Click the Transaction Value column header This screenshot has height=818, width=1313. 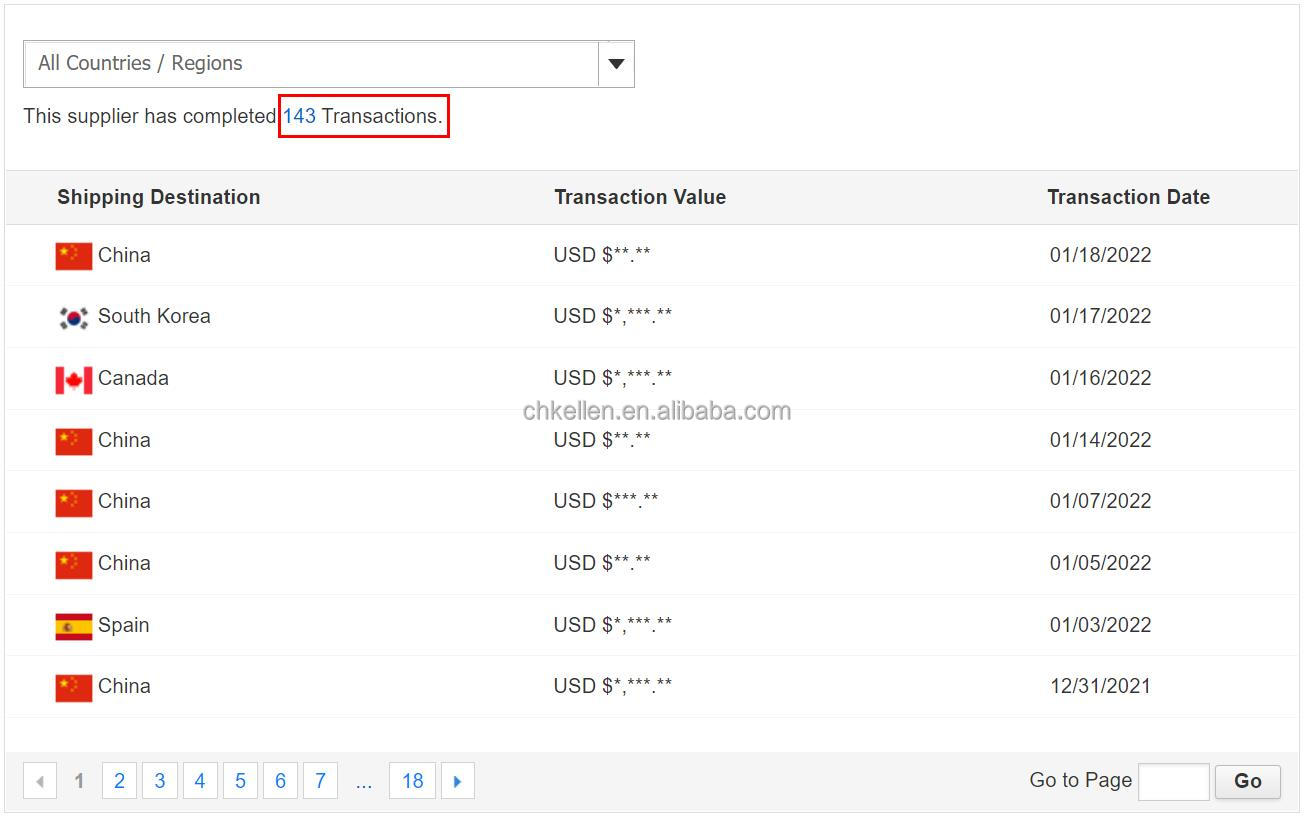(x=640, y=198)
